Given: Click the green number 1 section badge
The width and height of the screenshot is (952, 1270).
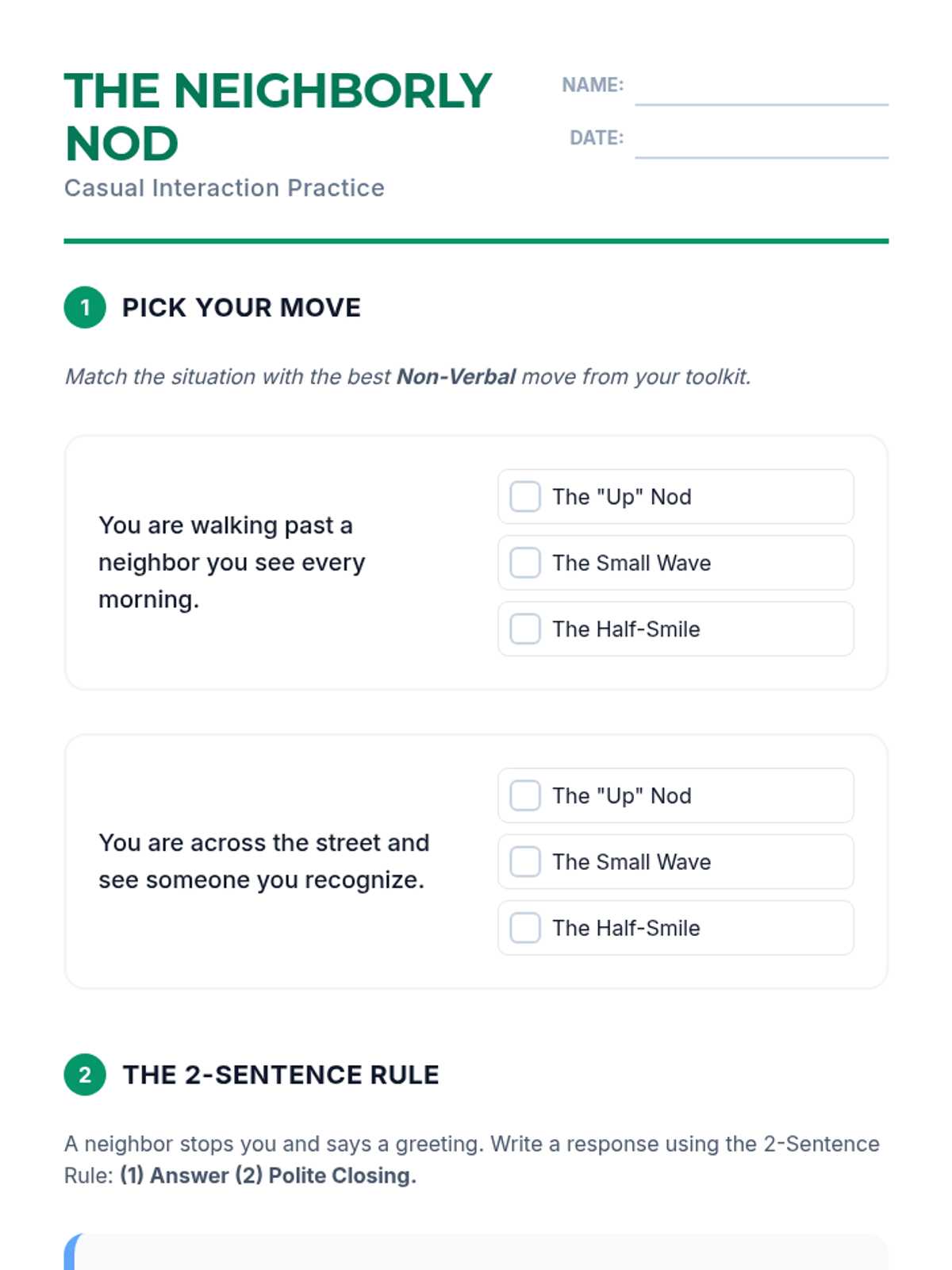Looking at the screenshot, I should [x=85, y=307].
